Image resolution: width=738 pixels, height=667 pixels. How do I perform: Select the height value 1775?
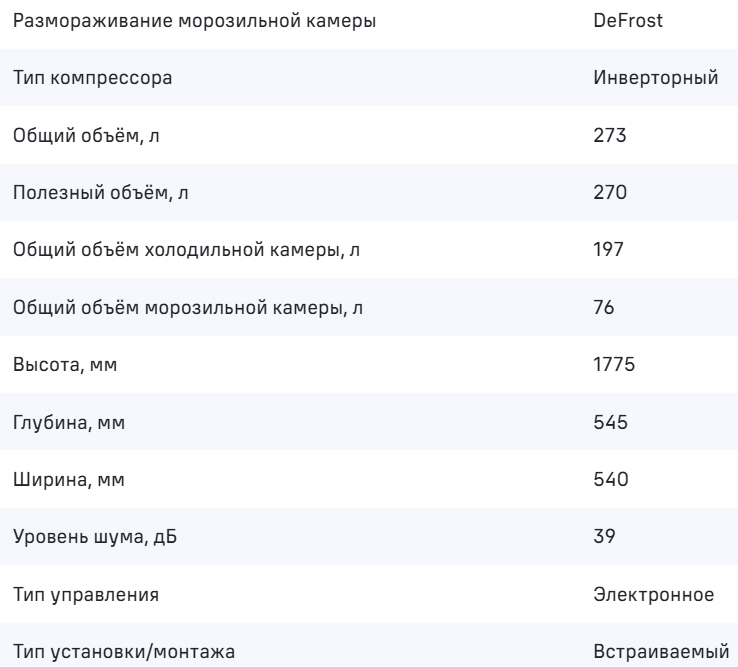pos(612,366)
